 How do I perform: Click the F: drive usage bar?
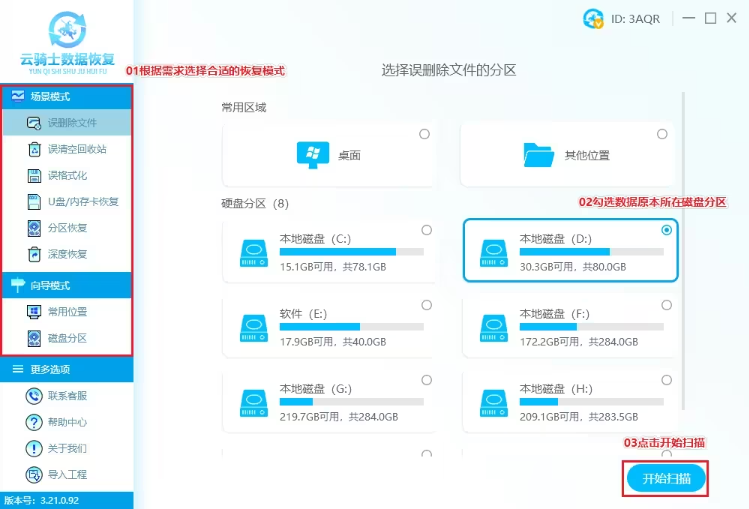[x=591, y=327]
